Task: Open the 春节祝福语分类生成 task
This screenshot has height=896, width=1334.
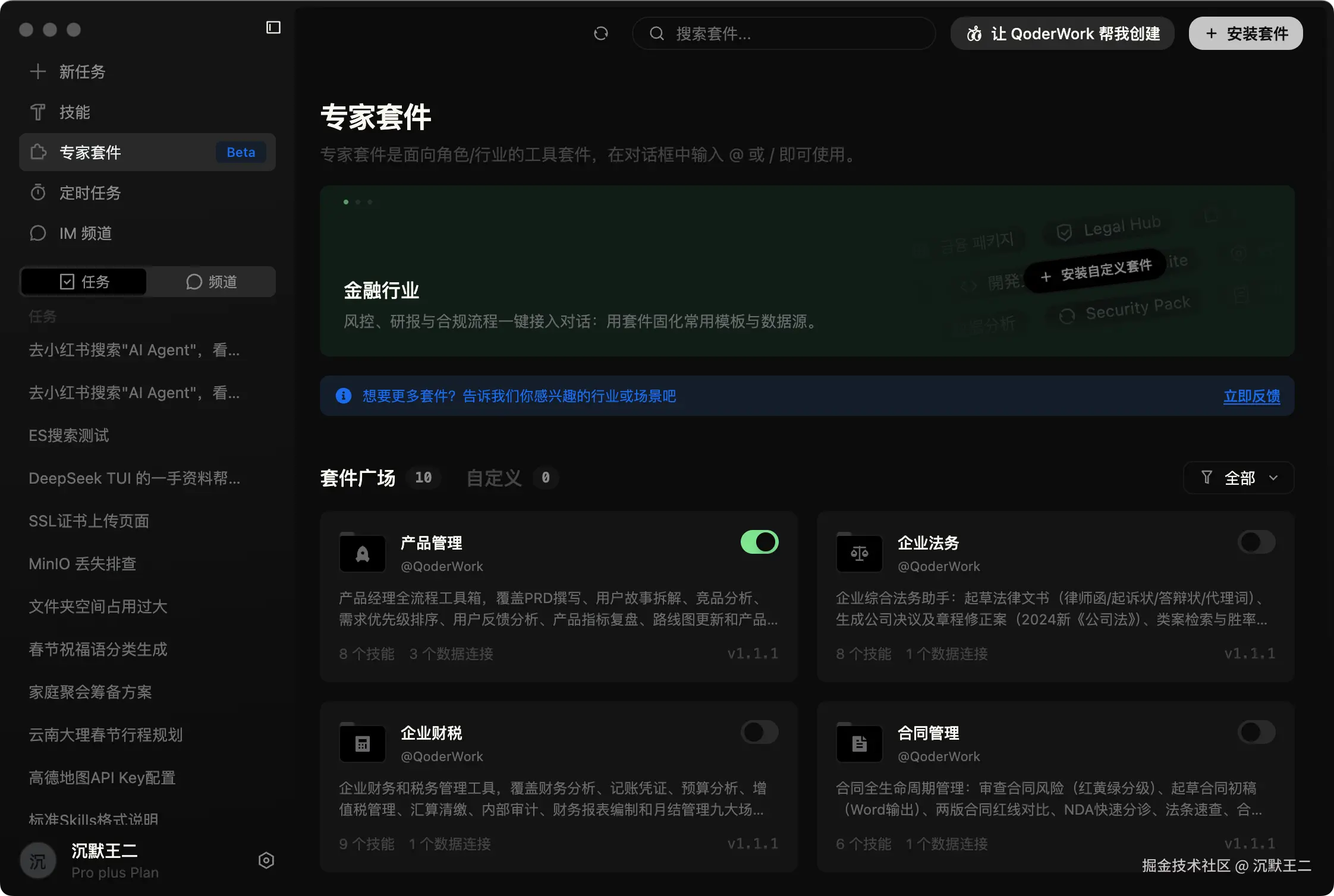Action: [147, 649]
